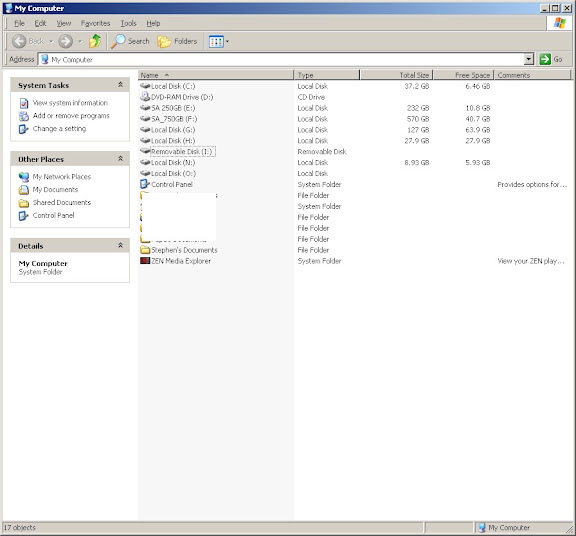Select the Removable Disk (I:) icon
The image size is (576, 536).
(x=145, y=151)
